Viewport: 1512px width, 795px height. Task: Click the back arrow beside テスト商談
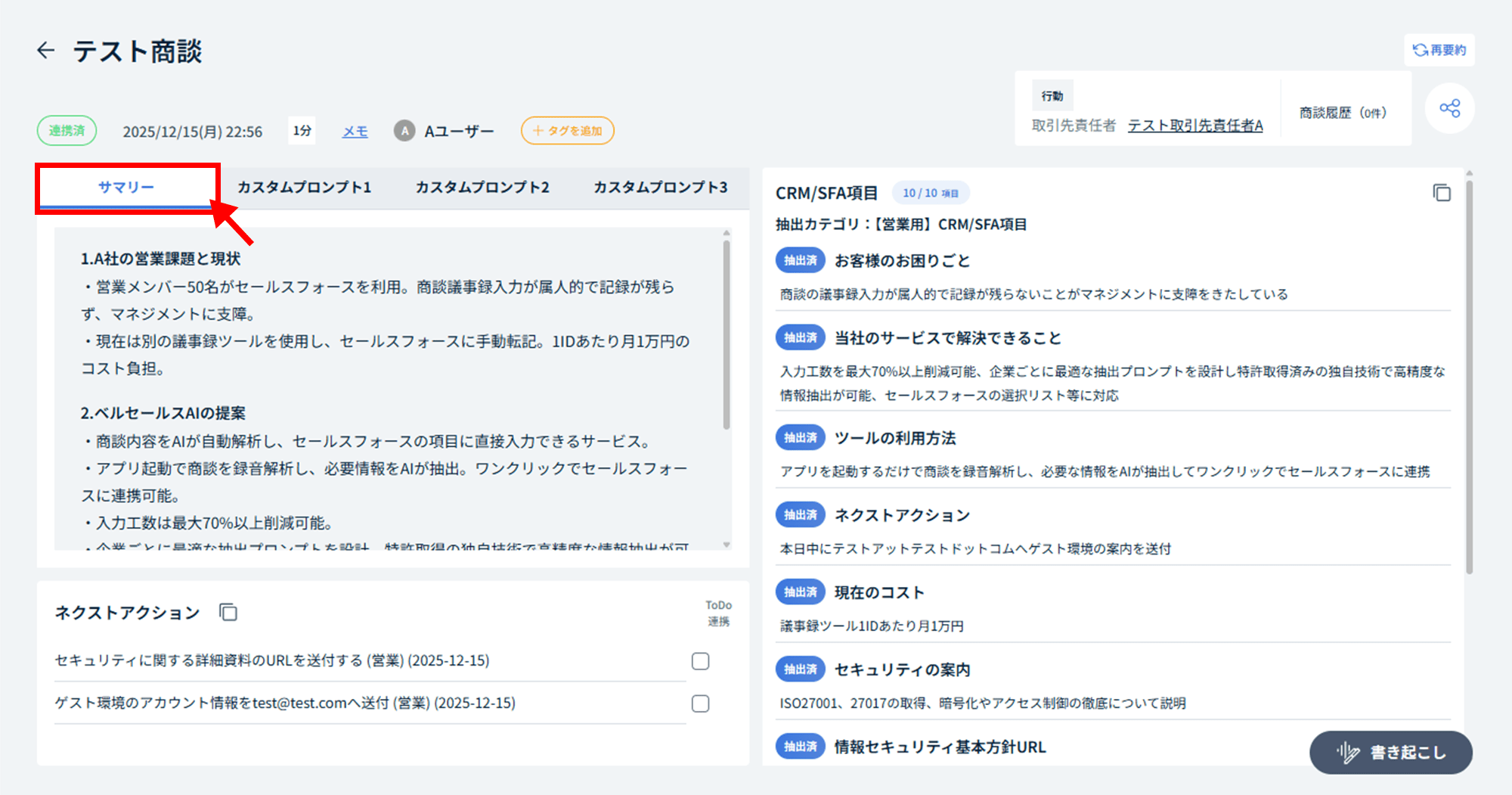tap(46, 51)
